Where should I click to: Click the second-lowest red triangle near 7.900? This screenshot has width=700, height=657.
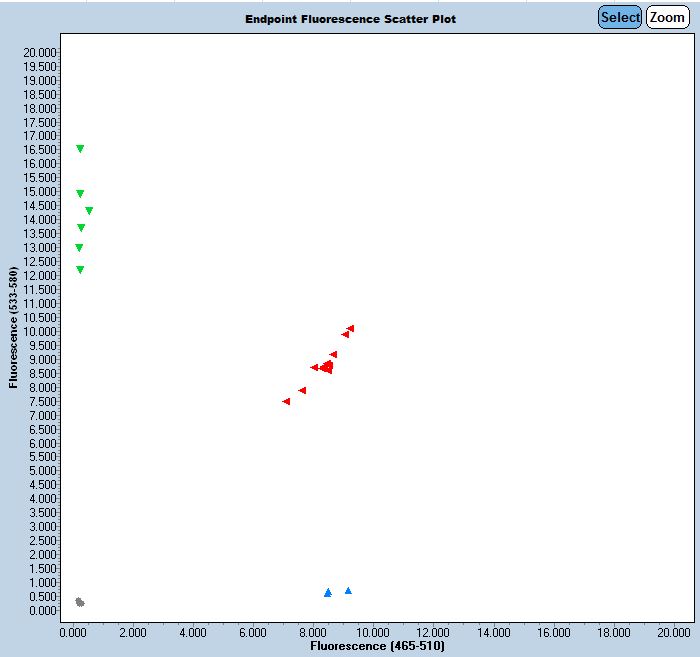[303, 391]
